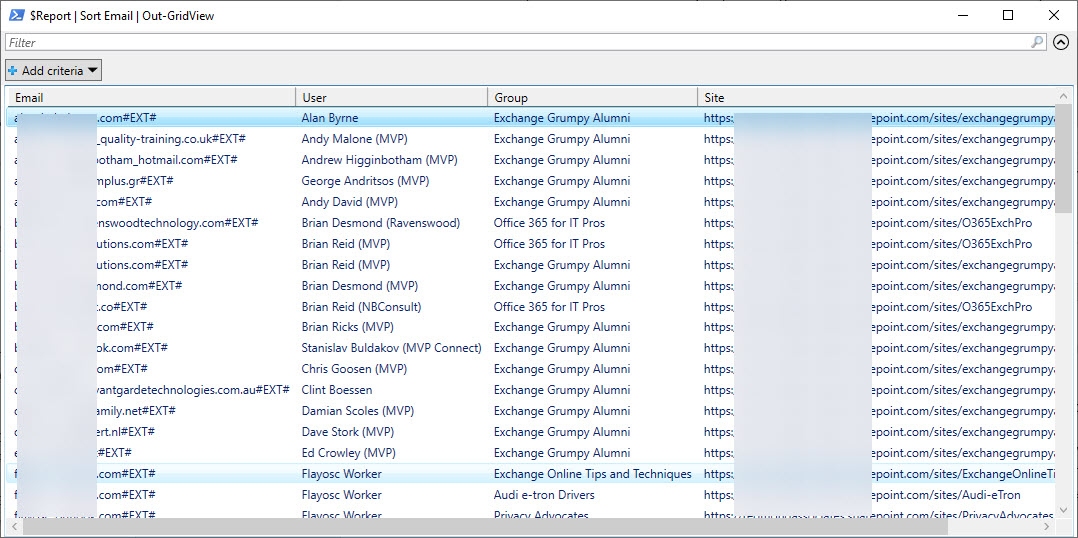This screenshot has width=1078, height=538.
Task: Maximize the Out-GridView window
Action: (x=1008, y=16)
